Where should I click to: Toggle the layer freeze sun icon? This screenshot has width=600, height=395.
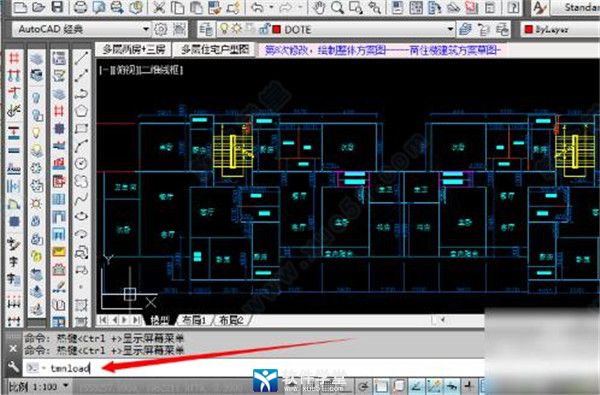pos(237,29)
